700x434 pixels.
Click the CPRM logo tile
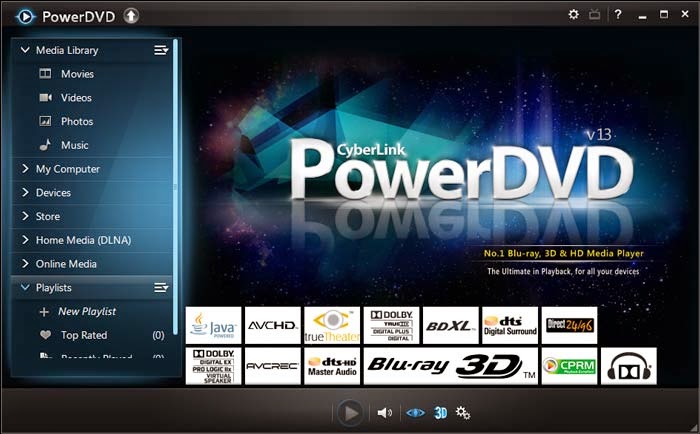[569, 366]
